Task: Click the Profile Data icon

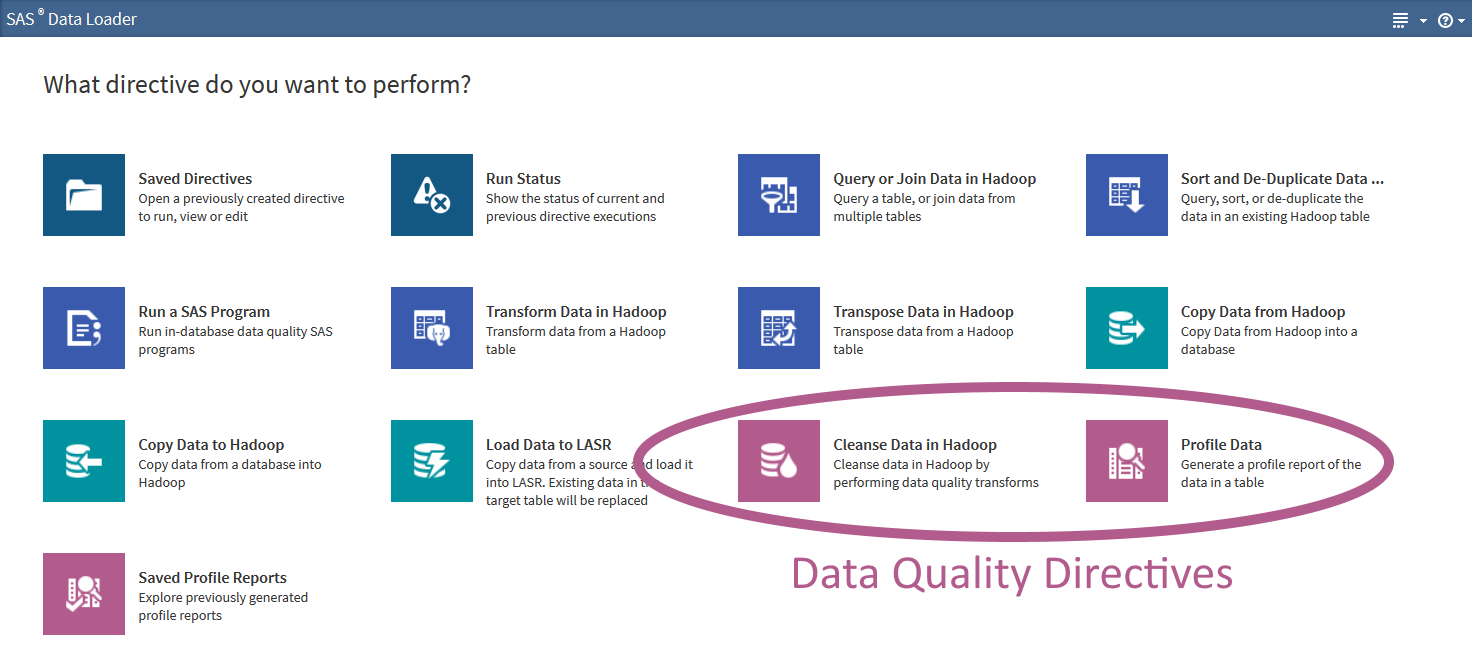Action: pyautogui.click(x=1126, y=461)
